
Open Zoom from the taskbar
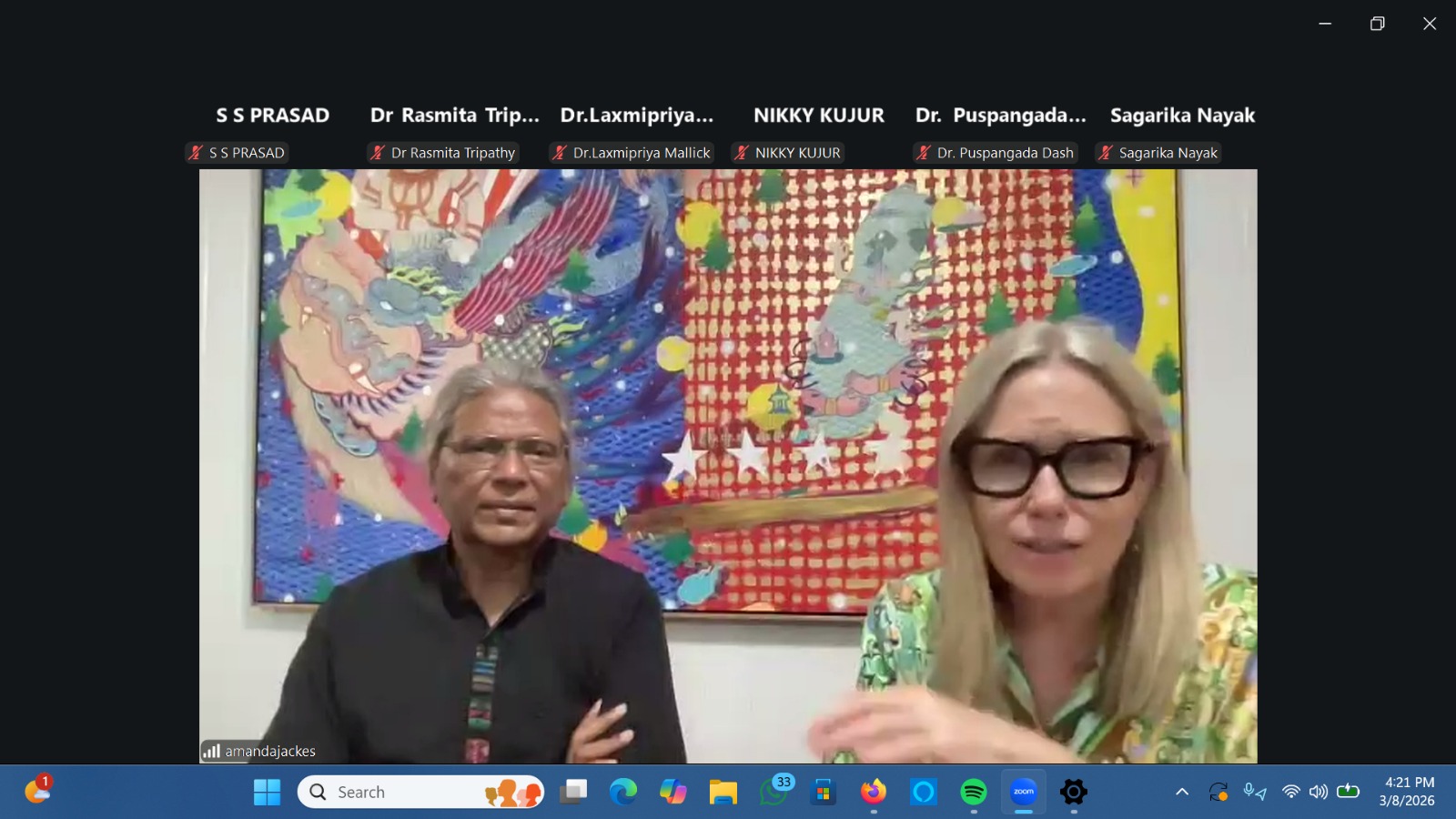tap(1024, 792)
